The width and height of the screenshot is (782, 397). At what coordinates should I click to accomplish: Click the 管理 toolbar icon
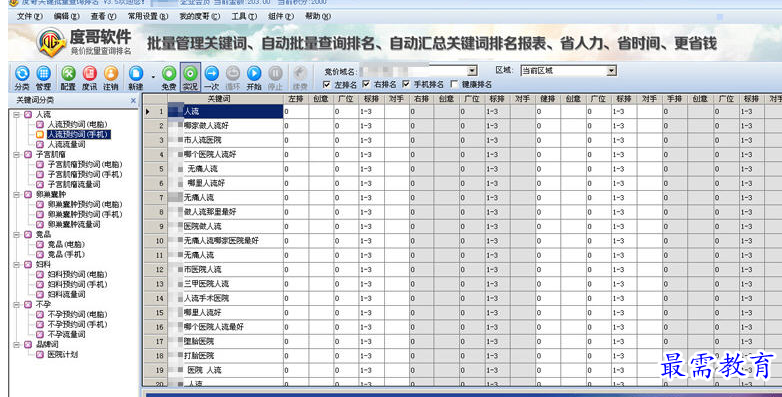point(43,74)
